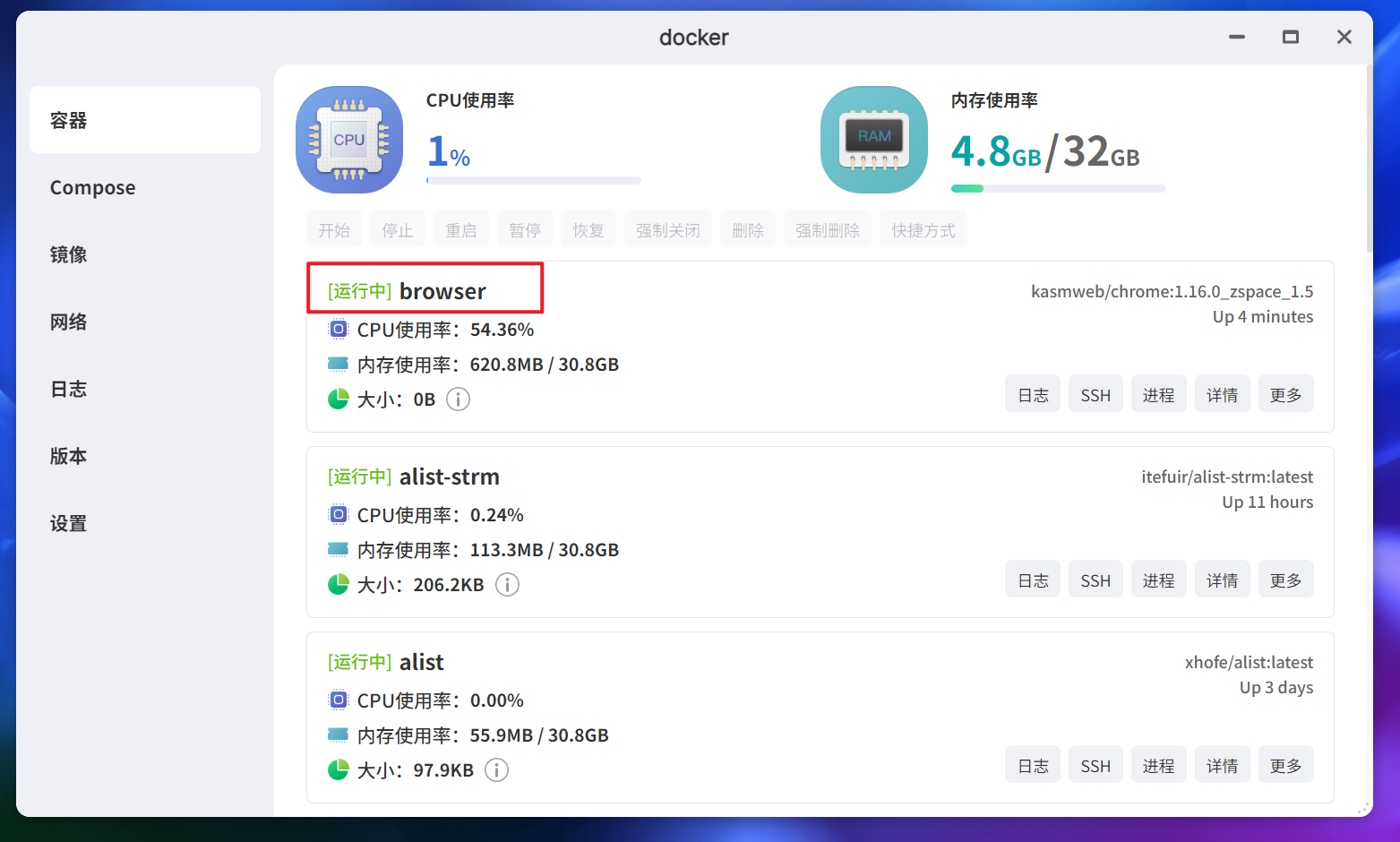The height and width of the screenshot is (842, 1400).
Task: Expand 更多 options for alist-strm container
Action: pos(1285,580)
